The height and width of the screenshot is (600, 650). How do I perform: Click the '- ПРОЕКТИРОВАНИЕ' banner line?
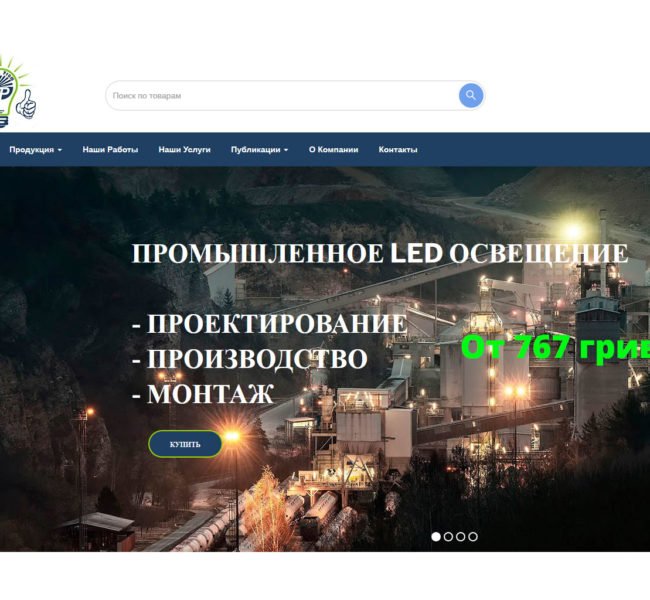point(269,324)
